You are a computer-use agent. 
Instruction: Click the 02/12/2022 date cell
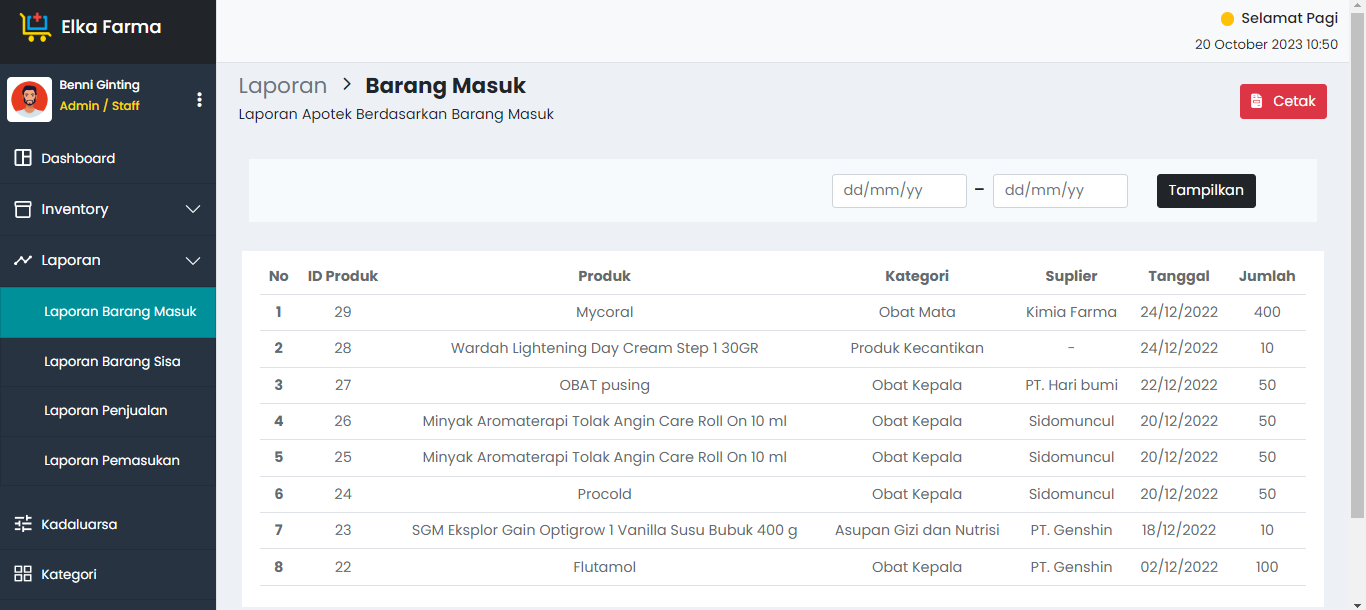pyautogui.click(x=1179, y=567)
